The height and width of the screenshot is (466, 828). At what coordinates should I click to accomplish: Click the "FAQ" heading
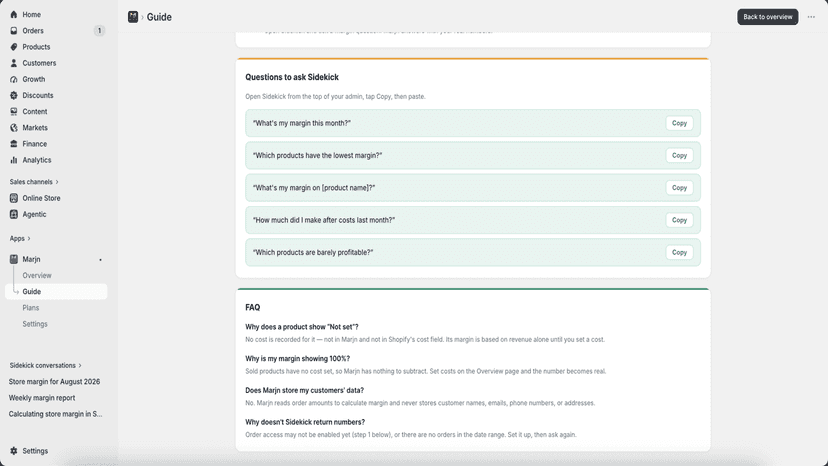click(252, 307)
